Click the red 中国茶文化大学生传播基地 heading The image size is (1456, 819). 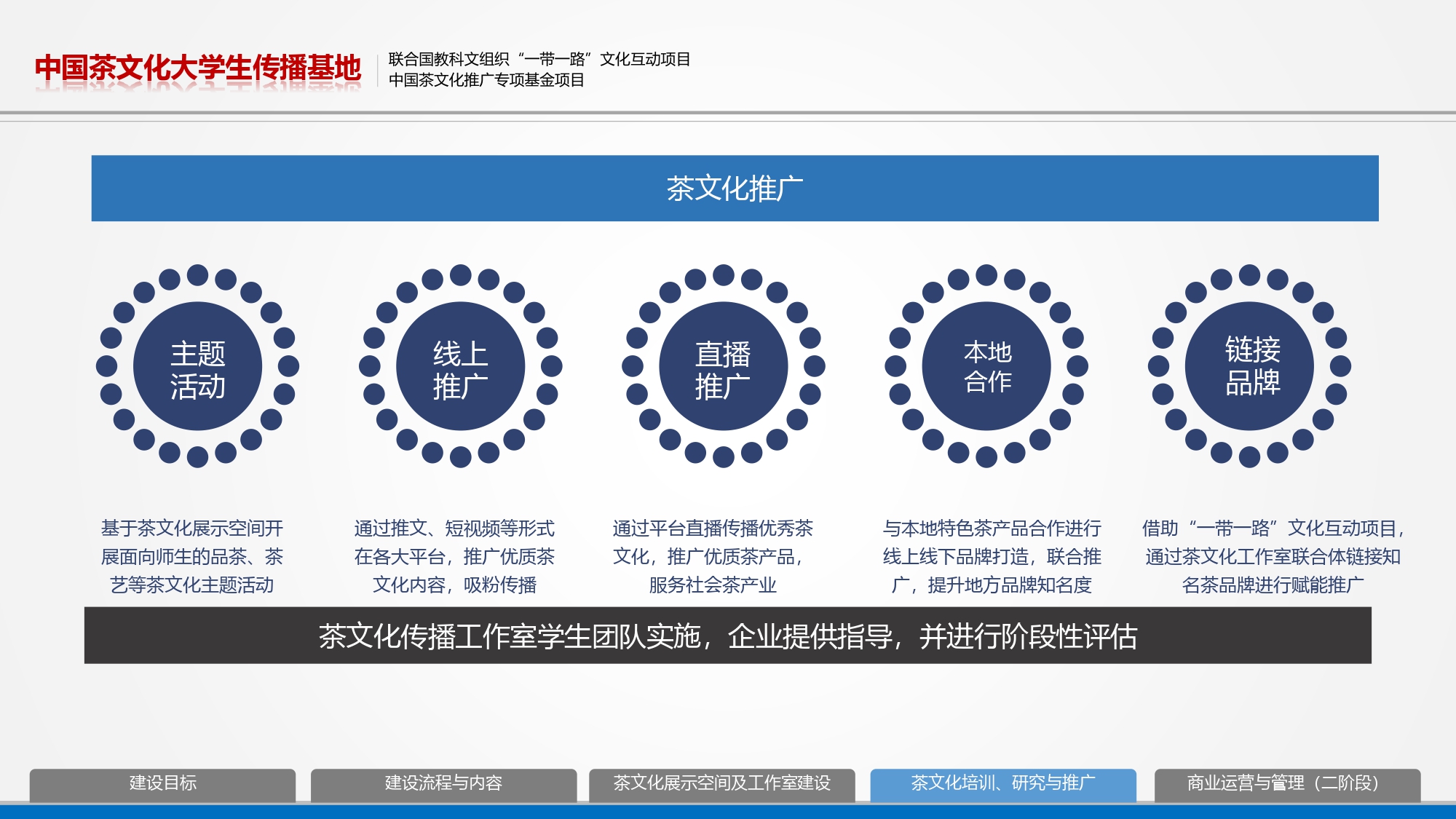click(x=198, y=68)
